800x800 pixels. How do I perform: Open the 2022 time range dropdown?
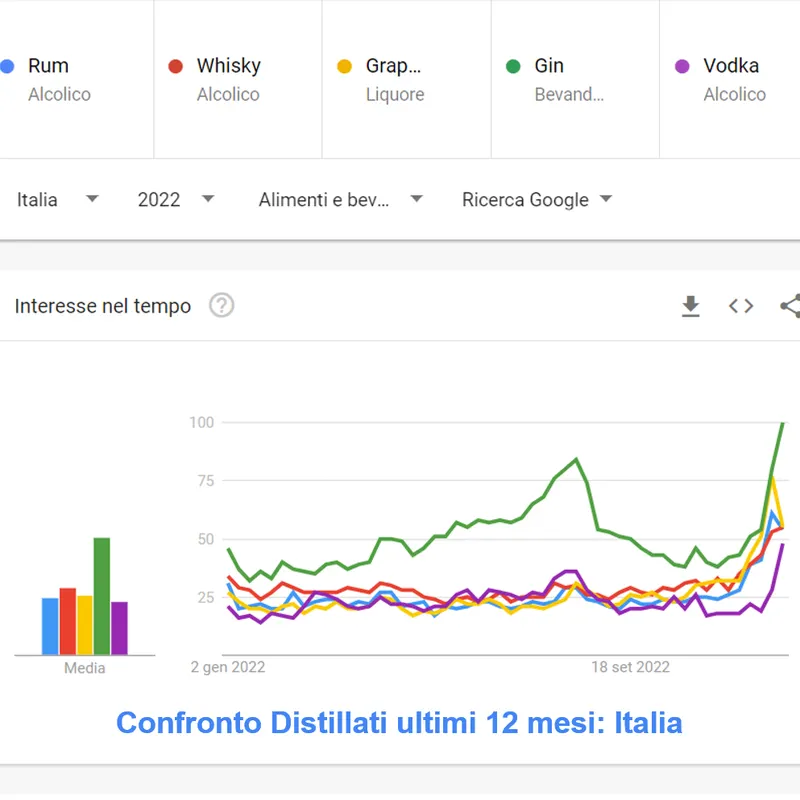tap(176, 199)
